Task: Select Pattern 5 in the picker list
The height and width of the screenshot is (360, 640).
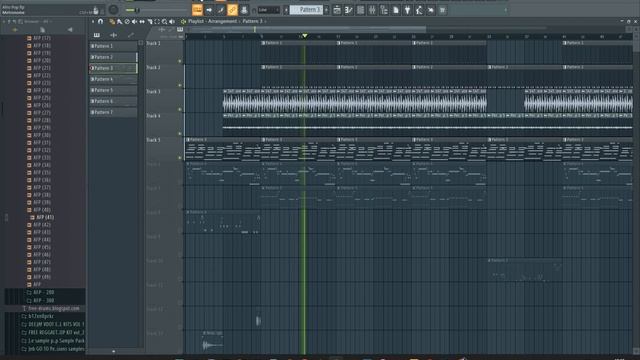Action: [113, 90]
